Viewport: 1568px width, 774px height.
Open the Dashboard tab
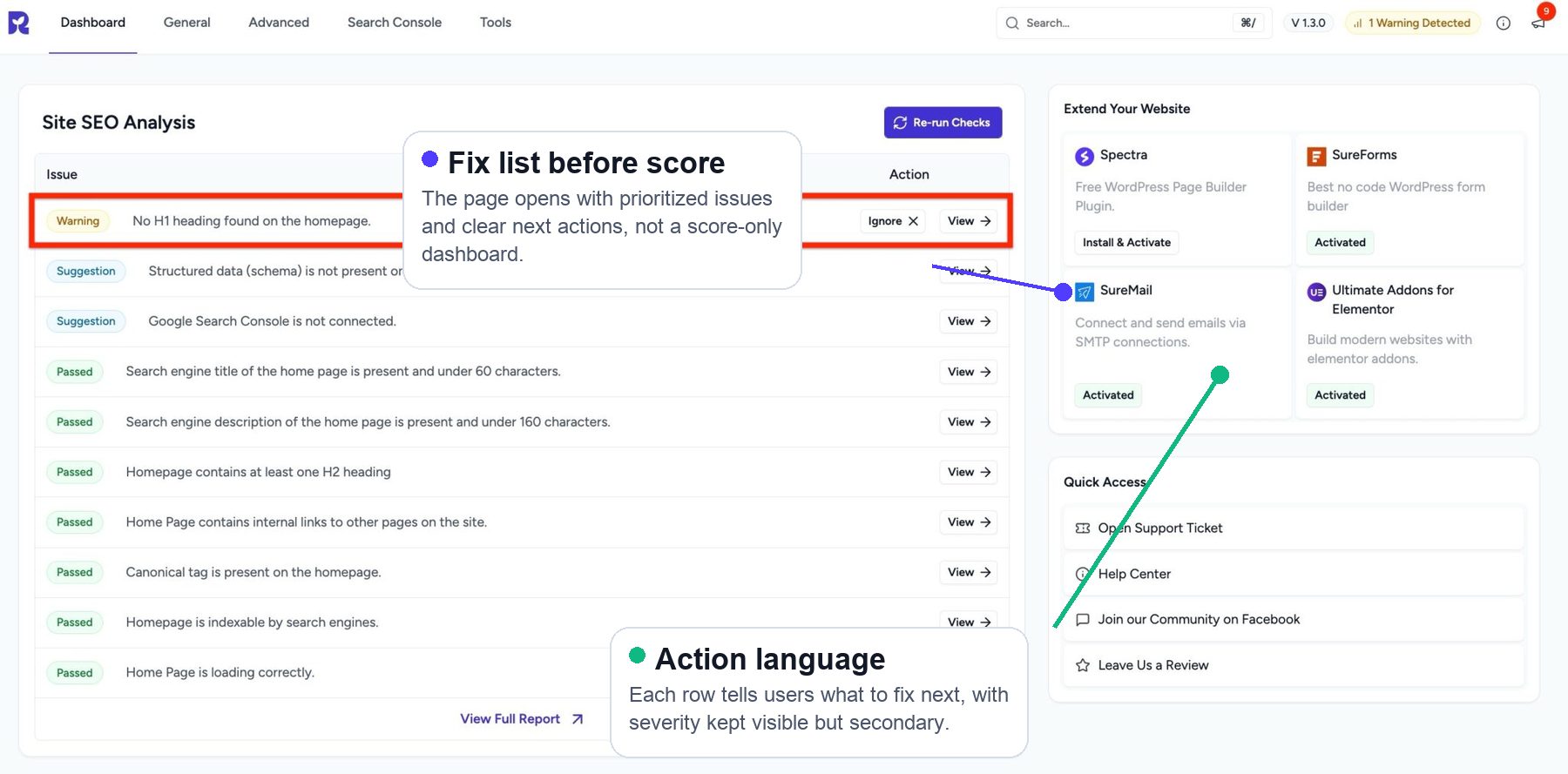click(93, 23)
